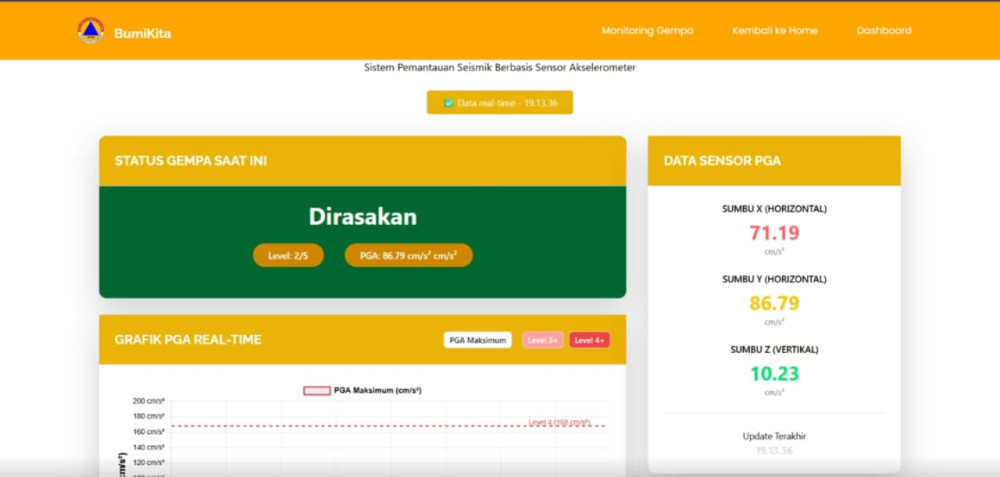Click the Data real-time status badge

(x=500, y=103)
